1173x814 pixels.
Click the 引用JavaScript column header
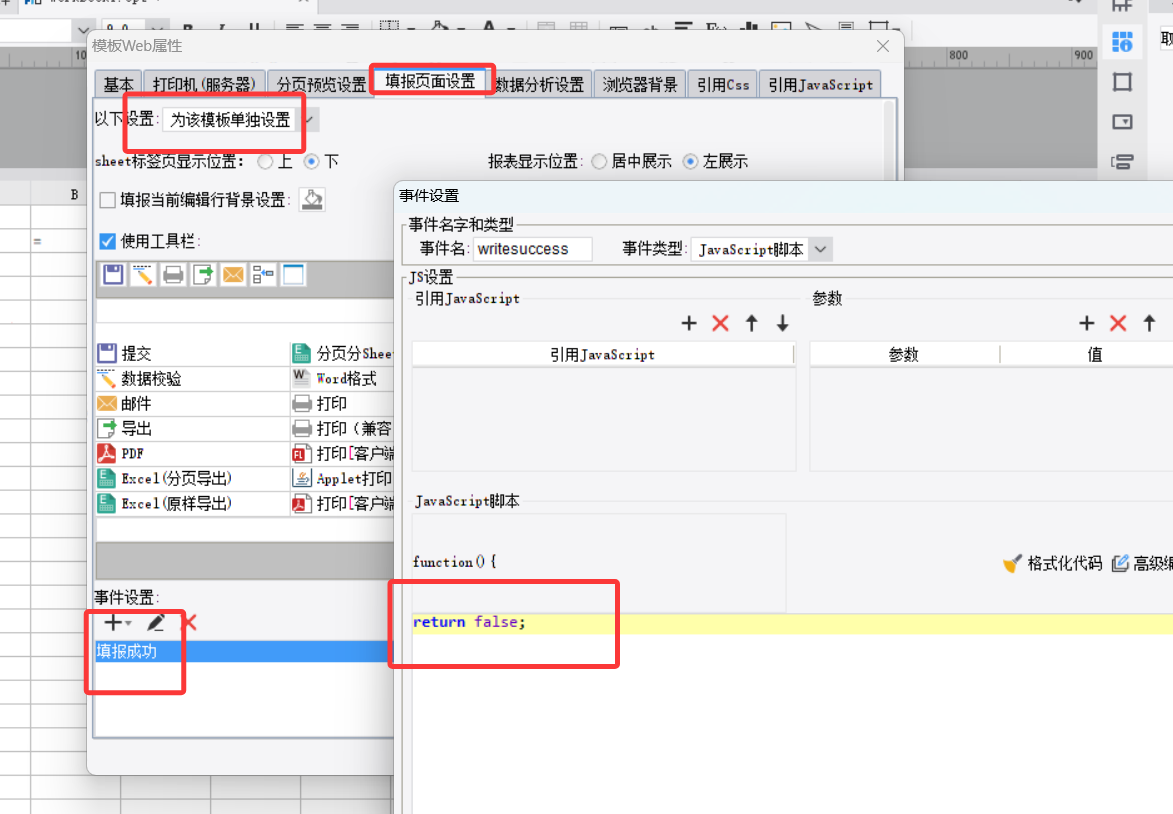pyautogui.click(x=603, y=355)
